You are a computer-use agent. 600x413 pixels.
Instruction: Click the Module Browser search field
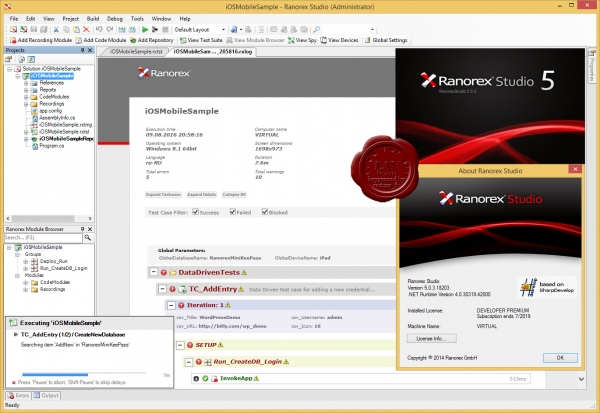[43, 238]
